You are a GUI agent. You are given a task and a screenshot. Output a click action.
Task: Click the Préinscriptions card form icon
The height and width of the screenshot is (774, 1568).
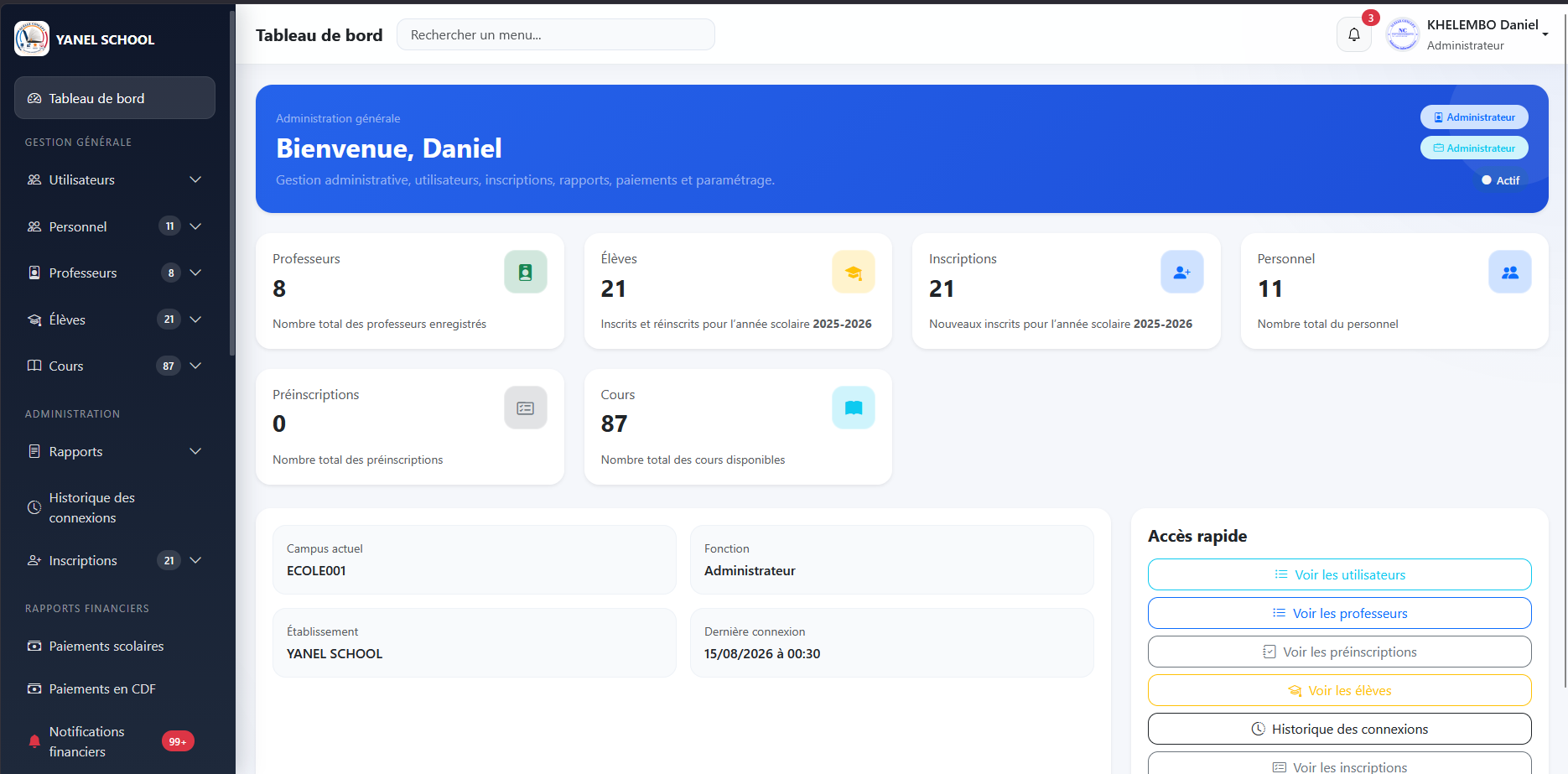click(x=526, y=408)
